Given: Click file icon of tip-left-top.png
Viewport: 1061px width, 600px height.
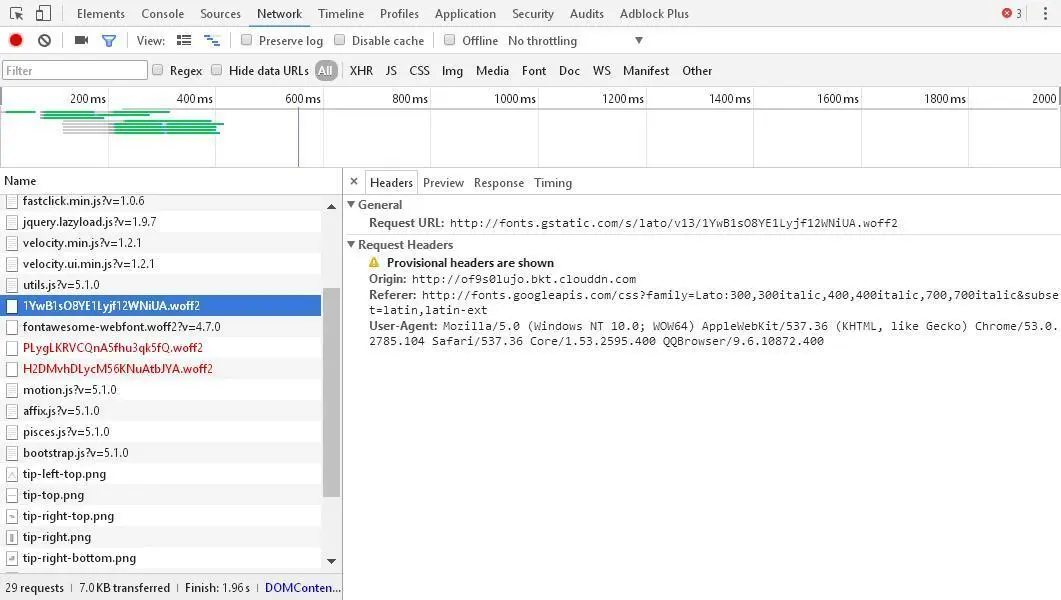Looking at the screenshot, I should pos(12,474).
